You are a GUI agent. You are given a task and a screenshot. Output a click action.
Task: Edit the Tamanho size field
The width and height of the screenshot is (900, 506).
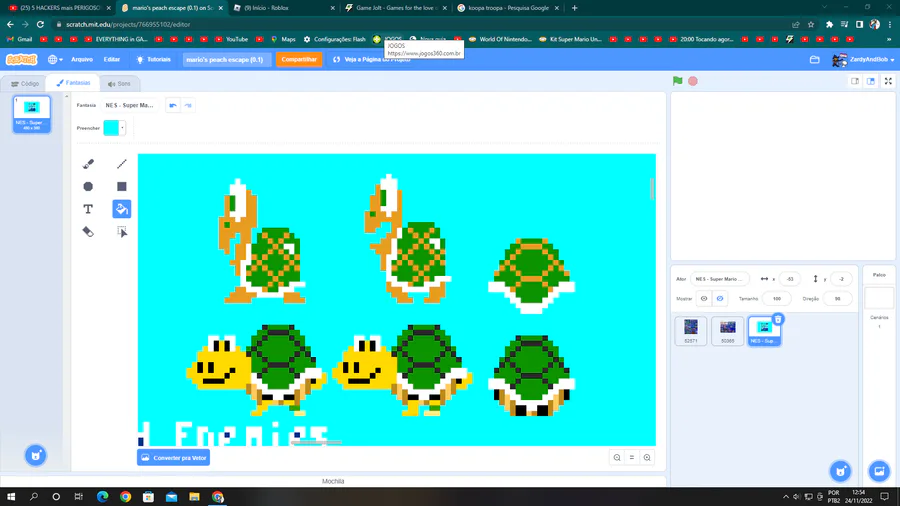click(x=777, y=299)
